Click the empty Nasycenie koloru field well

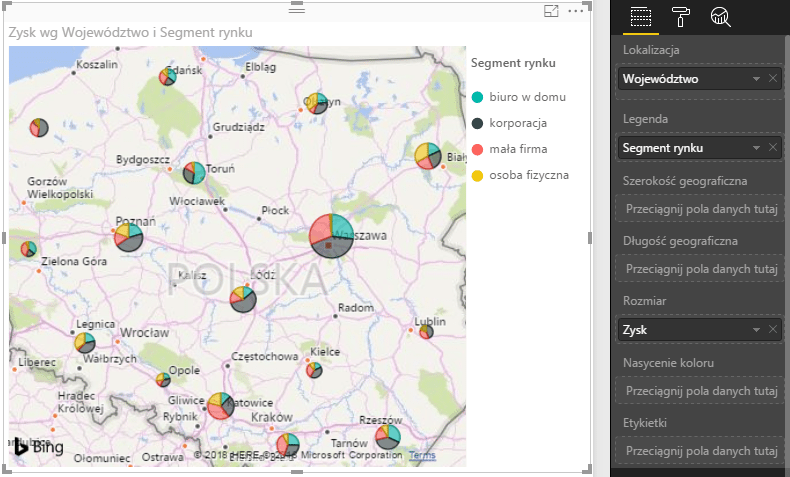point(700,391)
